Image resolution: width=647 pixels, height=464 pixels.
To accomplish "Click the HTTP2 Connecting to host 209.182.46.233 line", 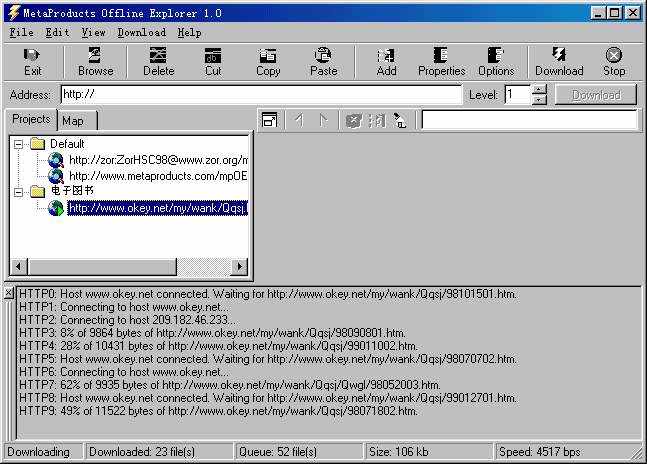I will [128, 320].
